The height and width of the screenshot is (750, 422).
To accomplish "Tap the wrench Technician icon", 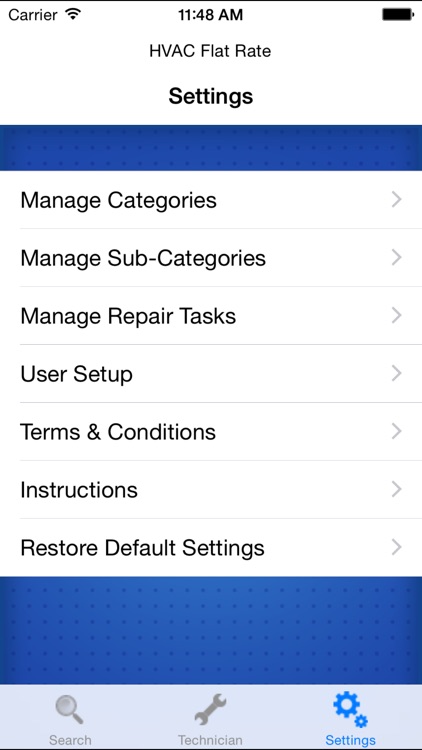I will click(211, 710).
